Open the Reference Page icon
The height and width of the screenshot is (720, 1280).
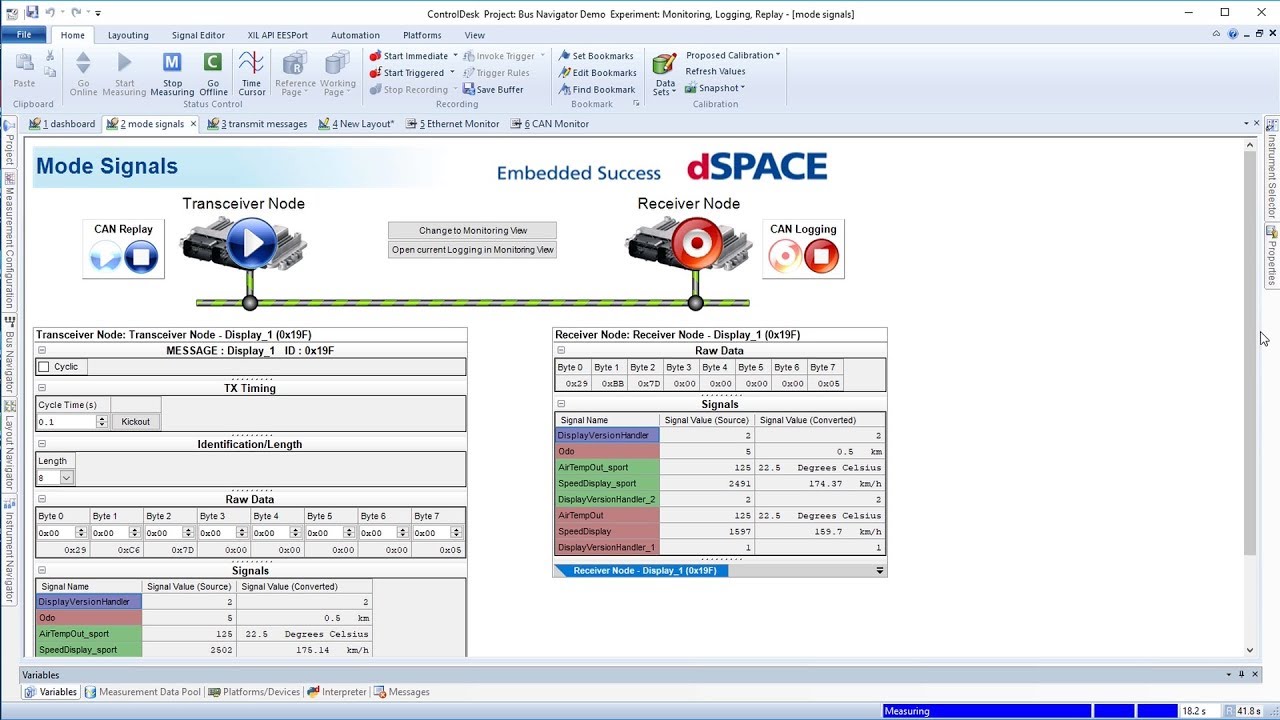(295, 73)
